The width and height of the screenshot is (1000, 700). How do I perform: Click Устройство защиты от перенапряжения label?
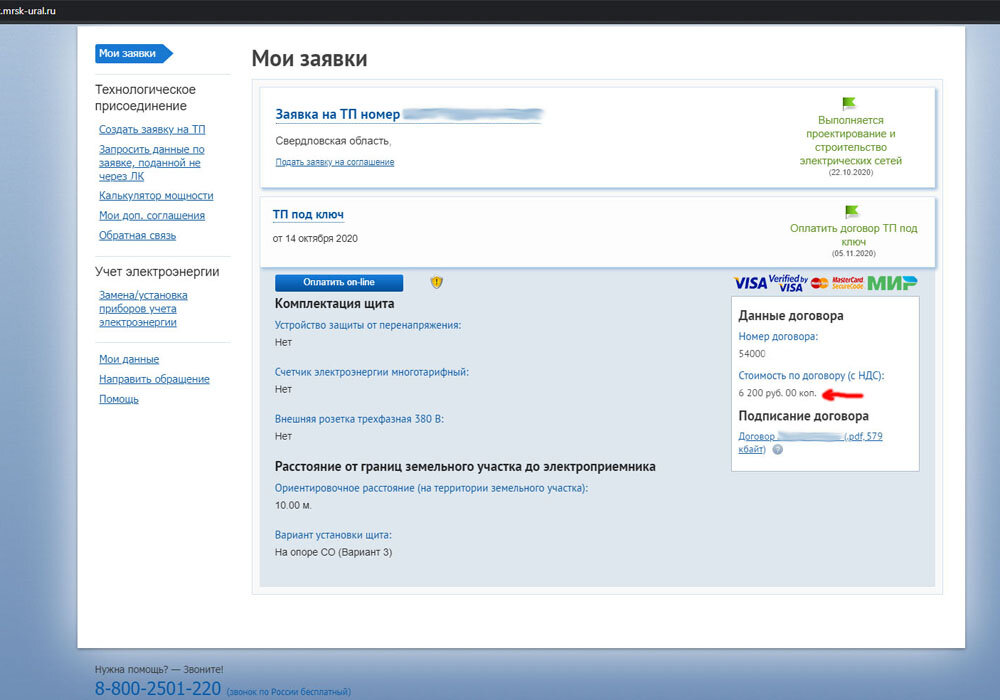tap(368, 325)
